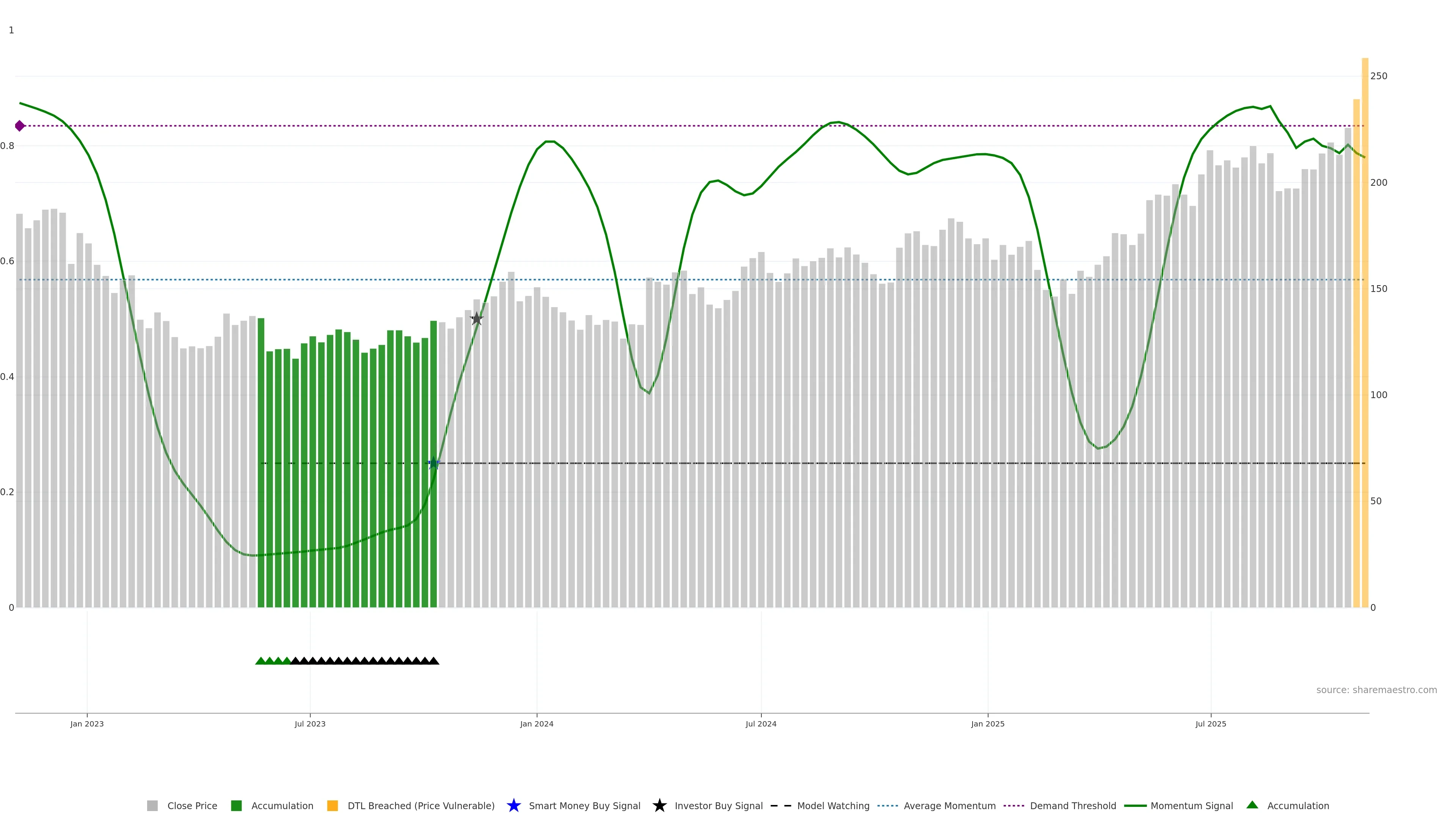Click the Jul 2025 axis label

[1211, 723]
